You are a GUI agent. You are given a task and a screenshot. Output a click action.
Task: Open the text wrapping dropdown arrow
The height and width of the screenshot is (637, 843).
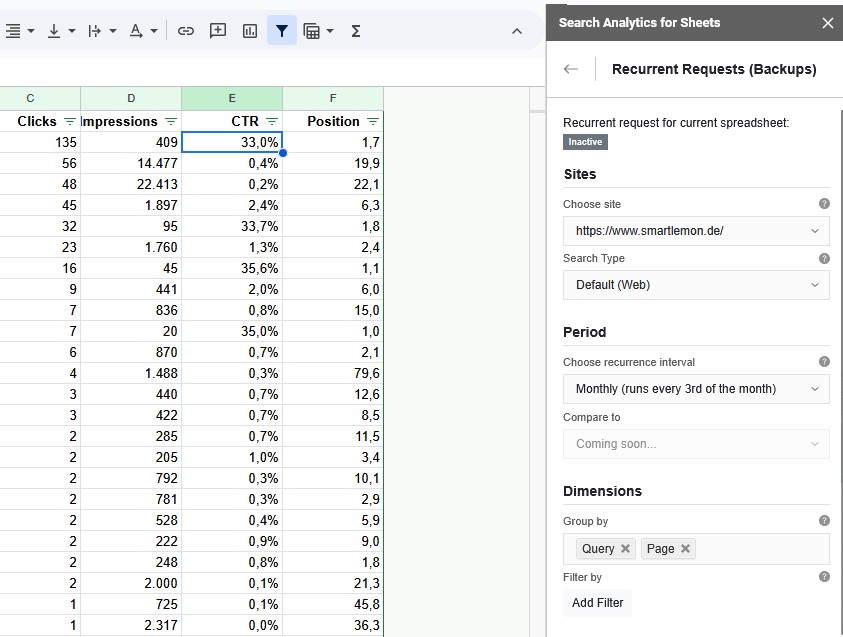click(113, 31)
